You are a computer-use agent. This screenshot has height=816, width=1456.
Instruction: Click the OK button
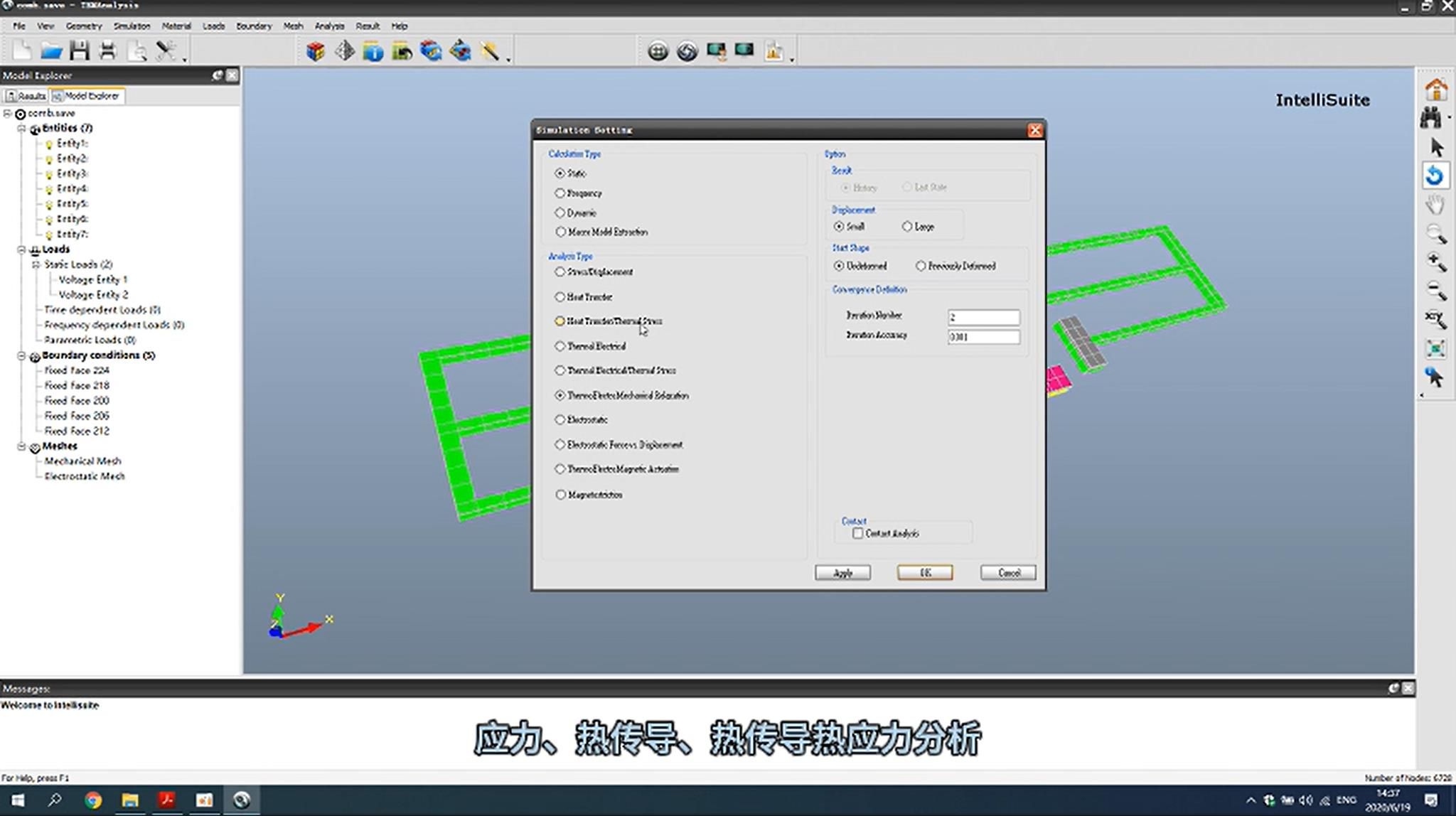click(x=925, y=573)
